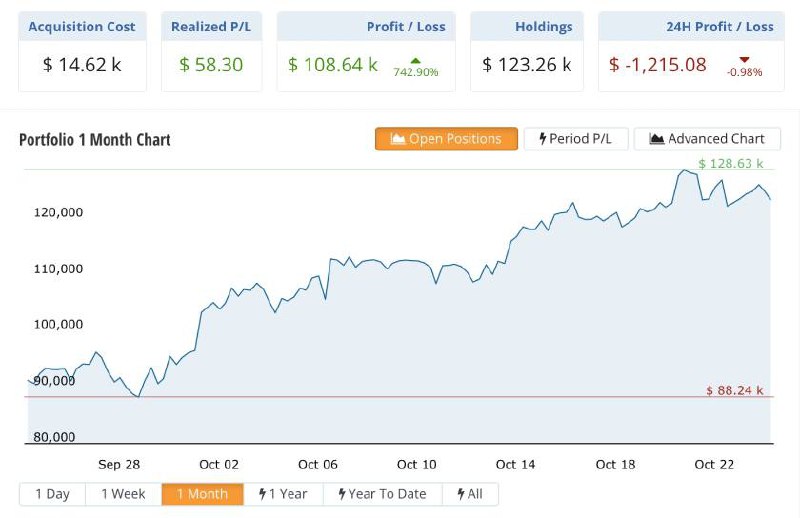Click the green up arrow under Profit / Loss
This screenshot has height=518, width=800.
[x=416, y=61]
